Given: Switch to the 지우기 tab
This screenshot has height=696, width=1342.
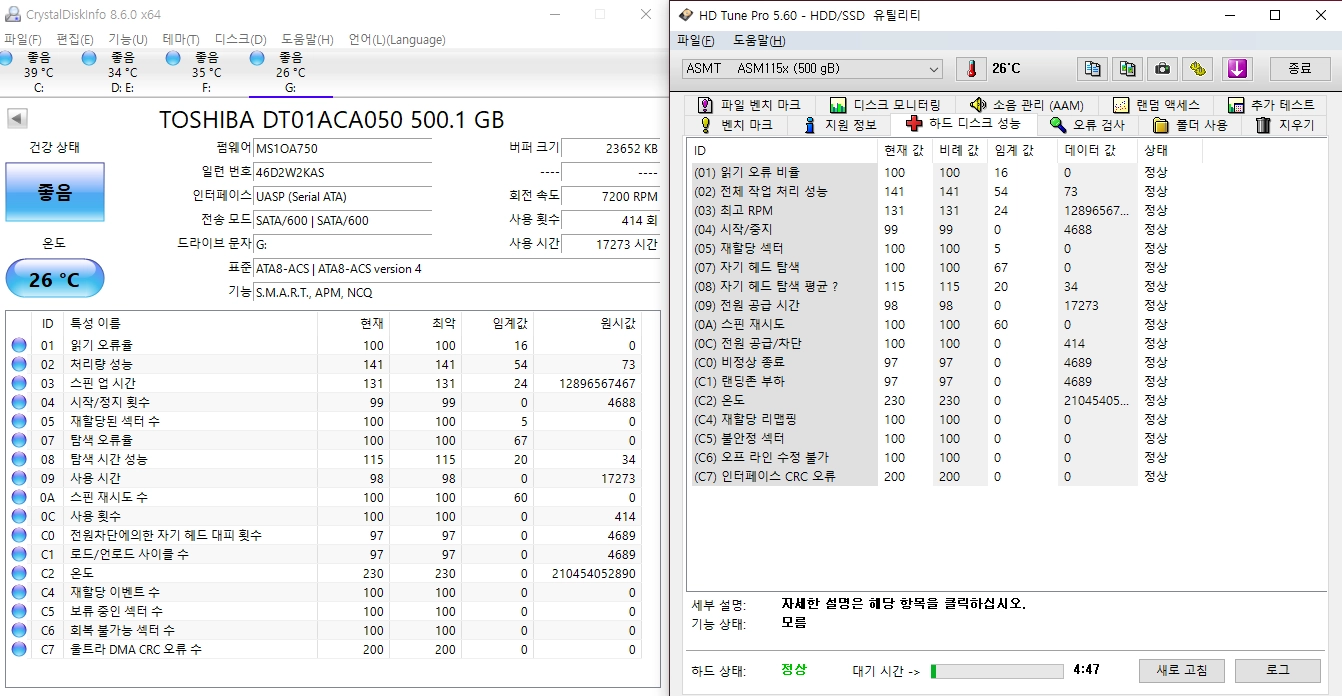Looking at the screenshot, I should [1285, 125].
